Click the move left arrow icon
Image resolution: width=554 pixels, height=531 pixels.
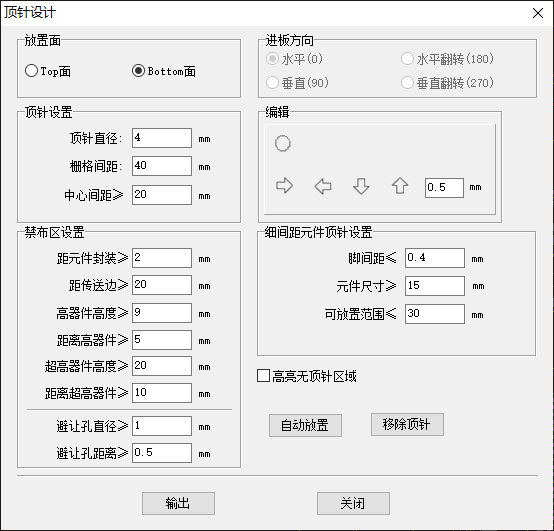pyautogui.click(x=323, y=186)
